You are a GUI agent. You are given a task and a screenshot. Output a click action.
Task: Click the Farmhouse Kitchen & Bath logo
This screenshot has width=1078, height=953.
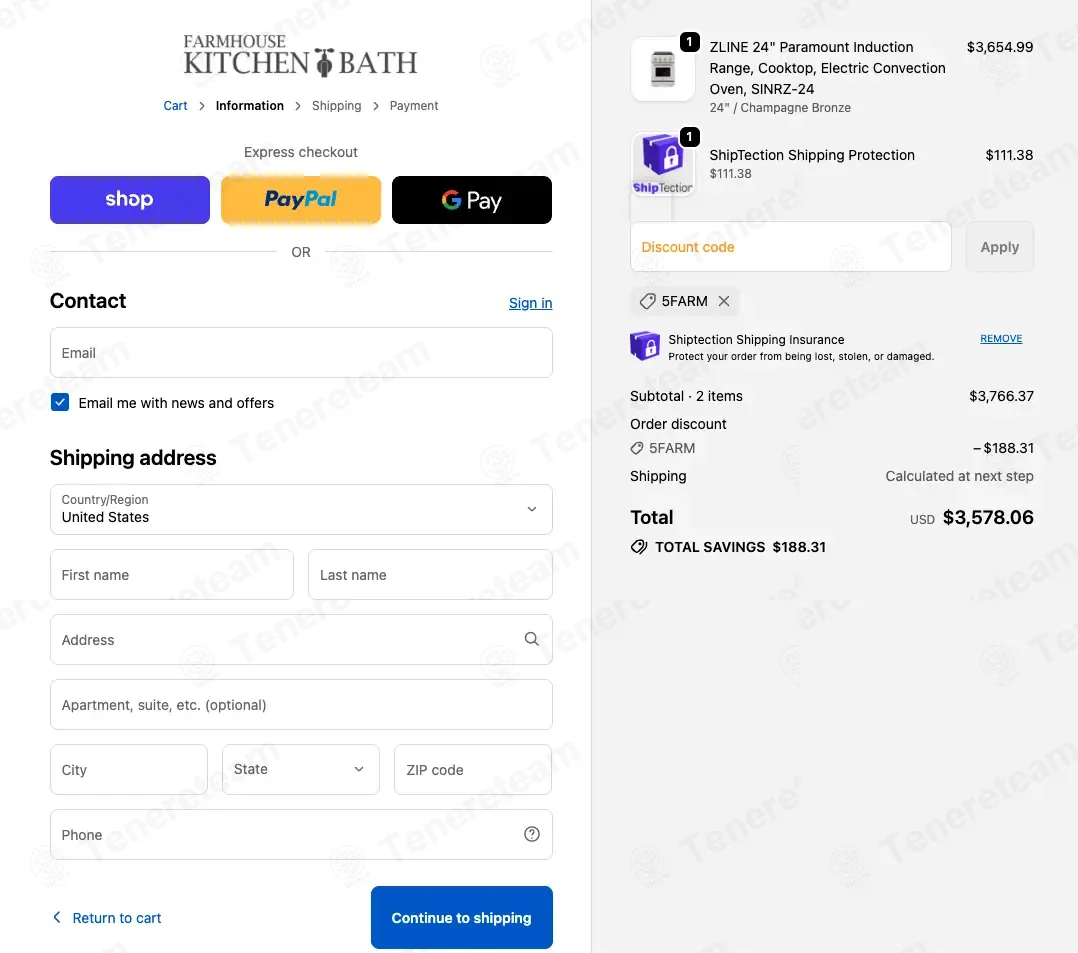coord(300,55)
